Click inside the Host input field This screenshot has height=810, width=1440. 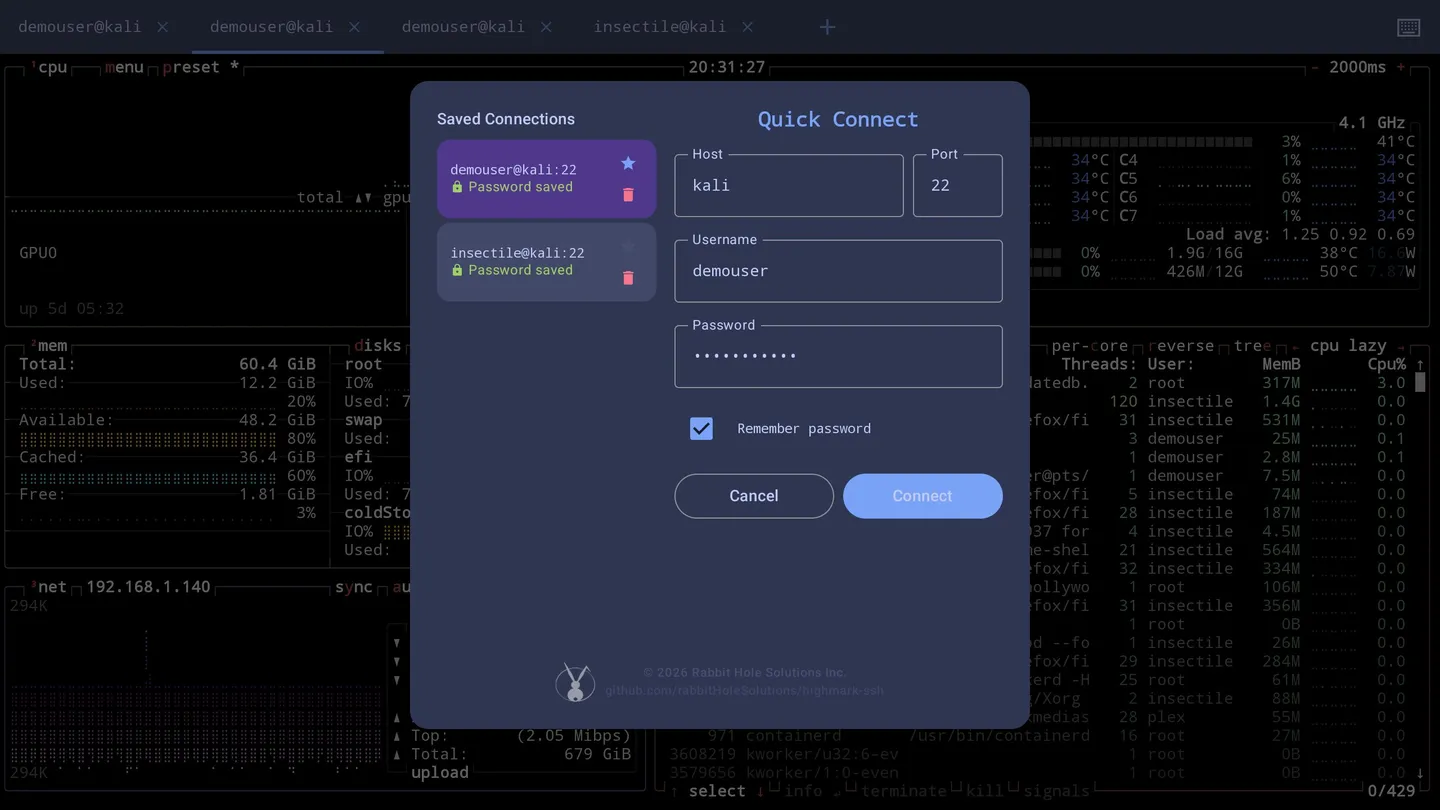tap(789, 185)
